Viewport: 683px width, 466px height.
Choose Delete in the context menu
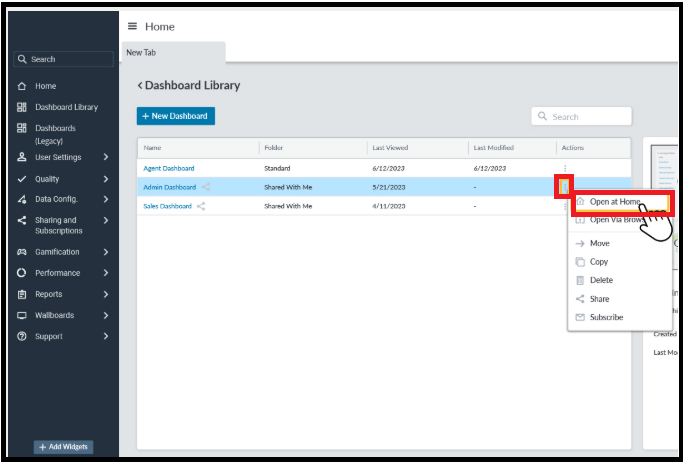click(x=620, y=280)
